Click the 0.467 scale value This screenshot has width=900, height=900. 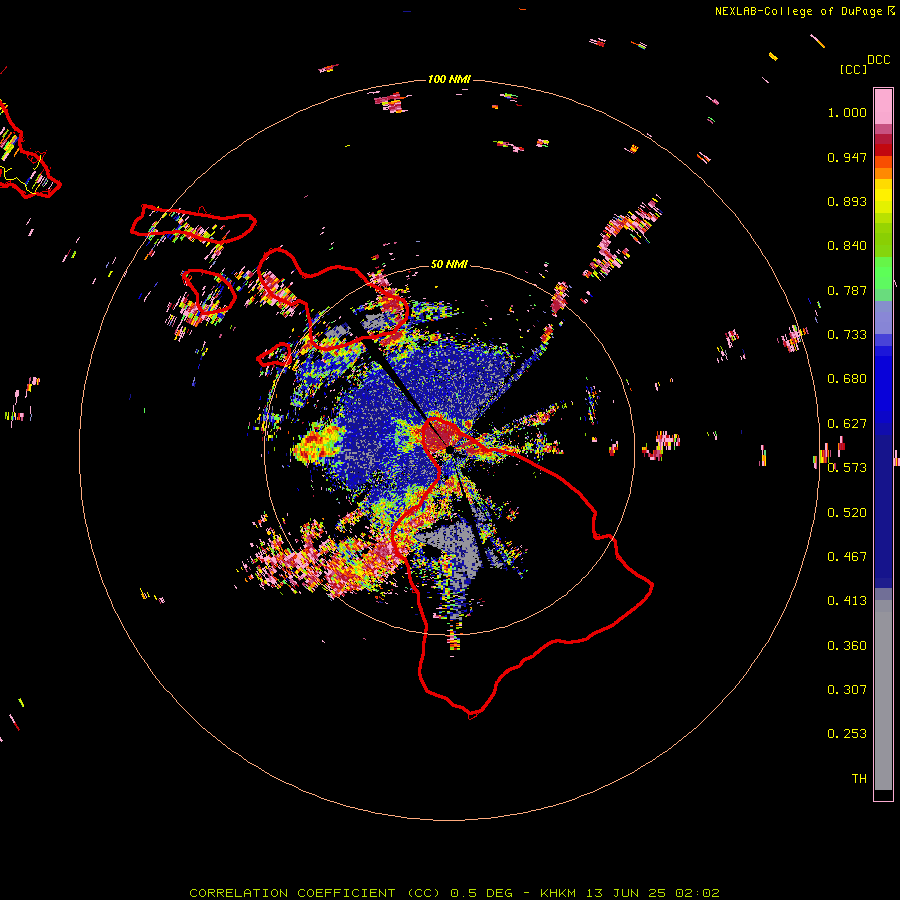tap(847, 557)
